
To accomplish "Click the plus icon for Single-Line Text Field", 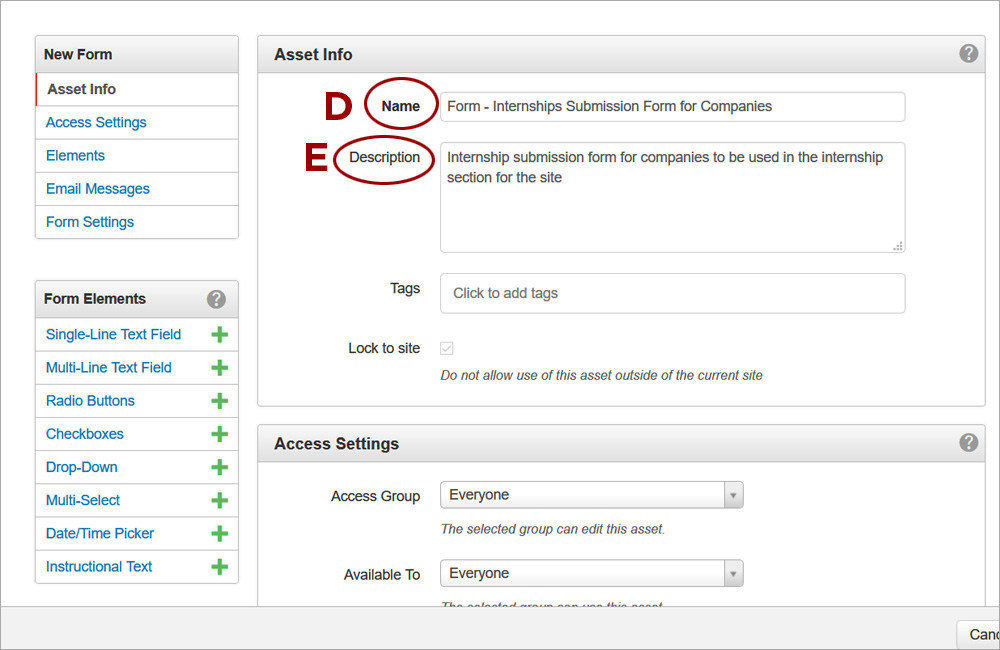I will pyautogui.click(x=219, y=334).
